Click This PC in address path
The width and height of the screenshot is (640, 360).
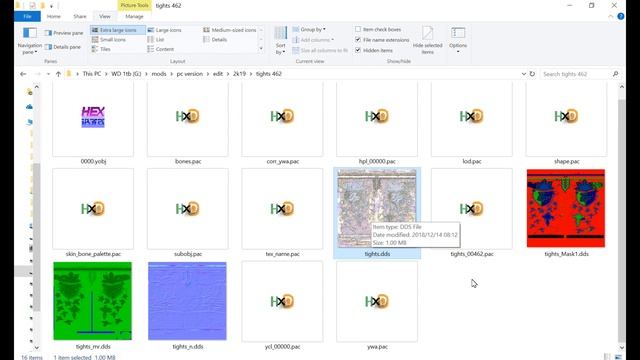coord(92,74)
